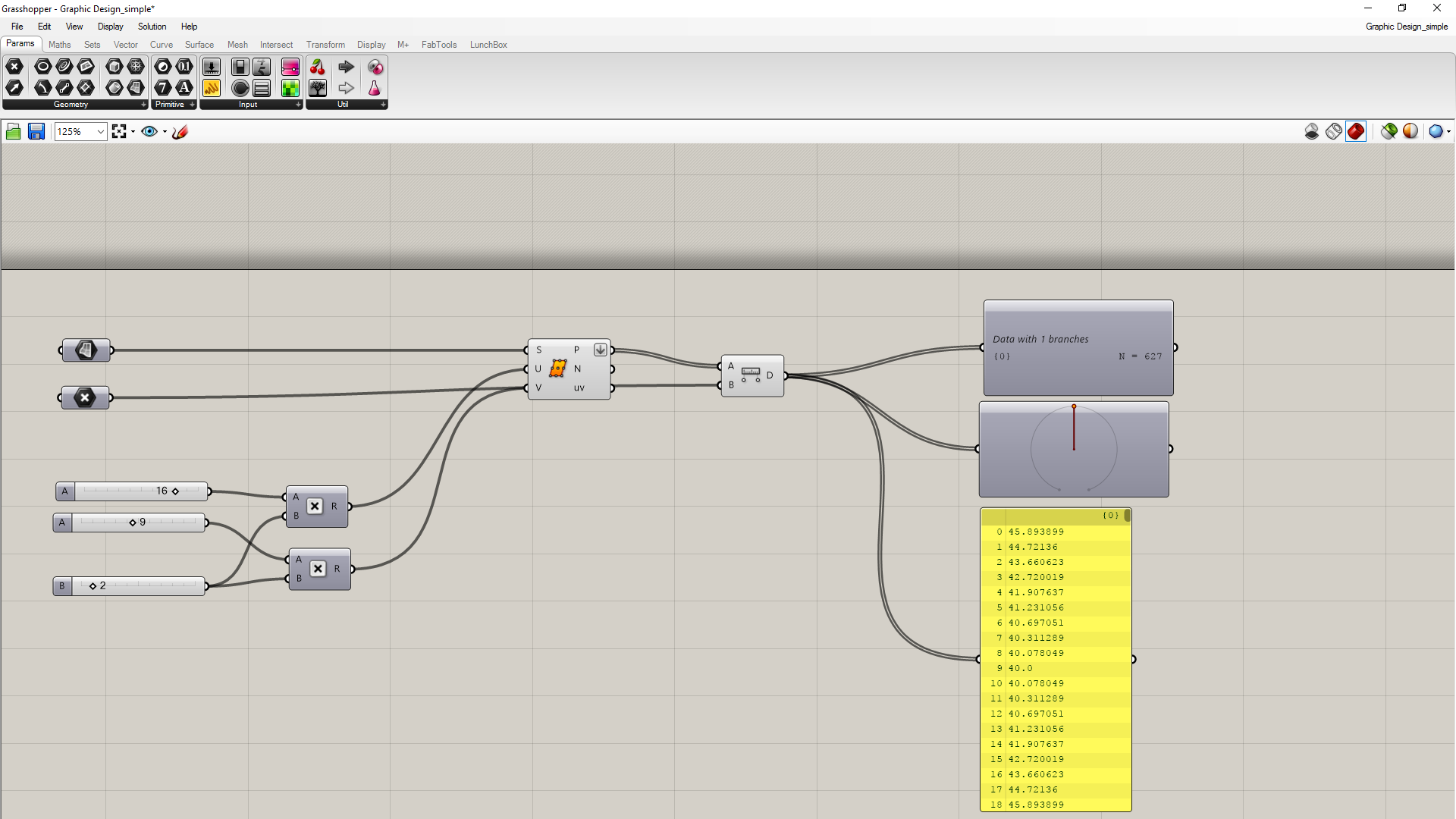Expand the Geometry panel plus
The width and height of the screenshot is (1456, 819).
click(x=144, y=105)
